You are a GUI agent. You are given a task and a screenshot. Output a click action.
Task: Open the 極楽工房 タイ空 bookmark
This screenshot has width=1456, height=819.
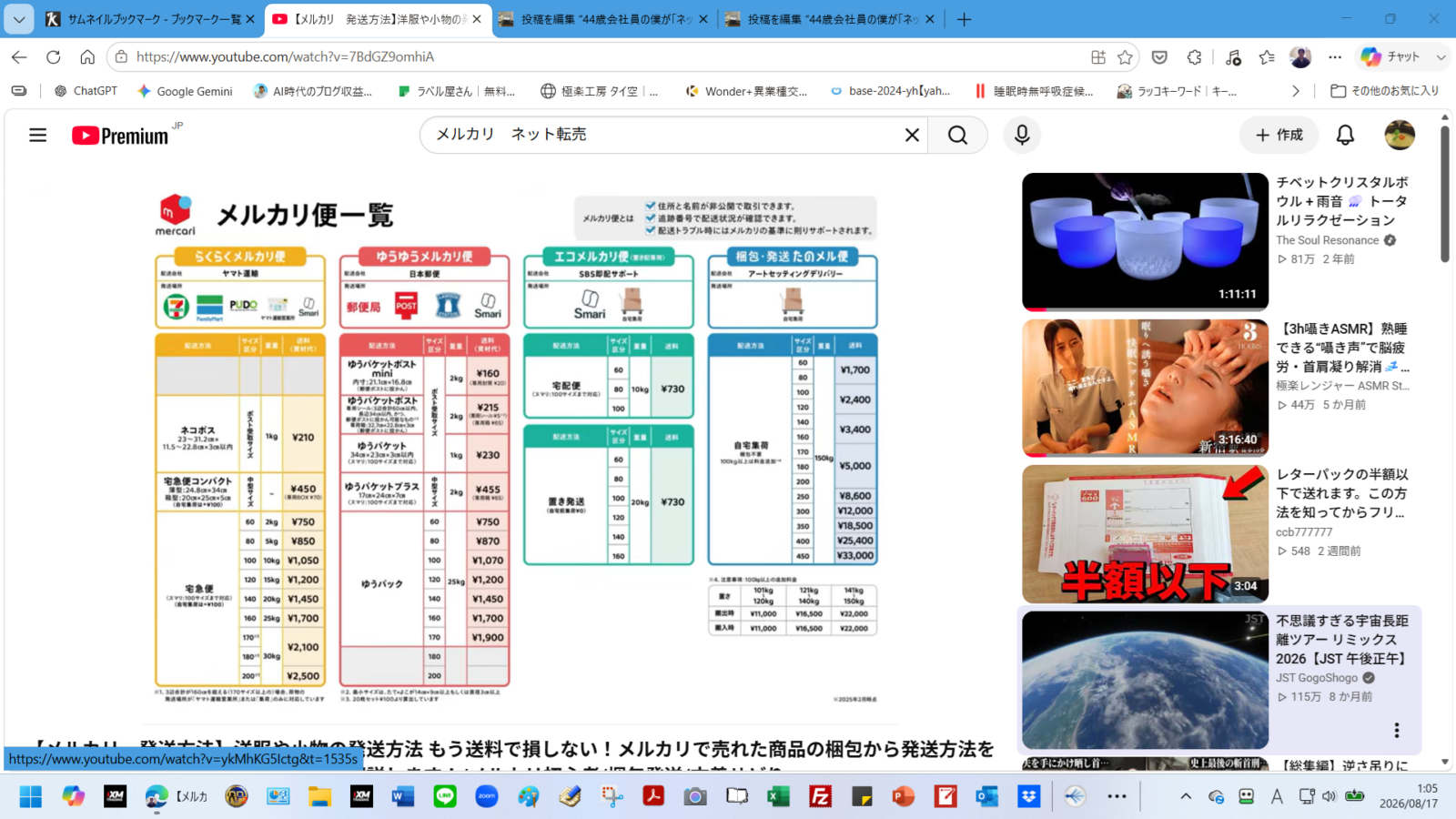pyautogui.click(x=600, y=91)
